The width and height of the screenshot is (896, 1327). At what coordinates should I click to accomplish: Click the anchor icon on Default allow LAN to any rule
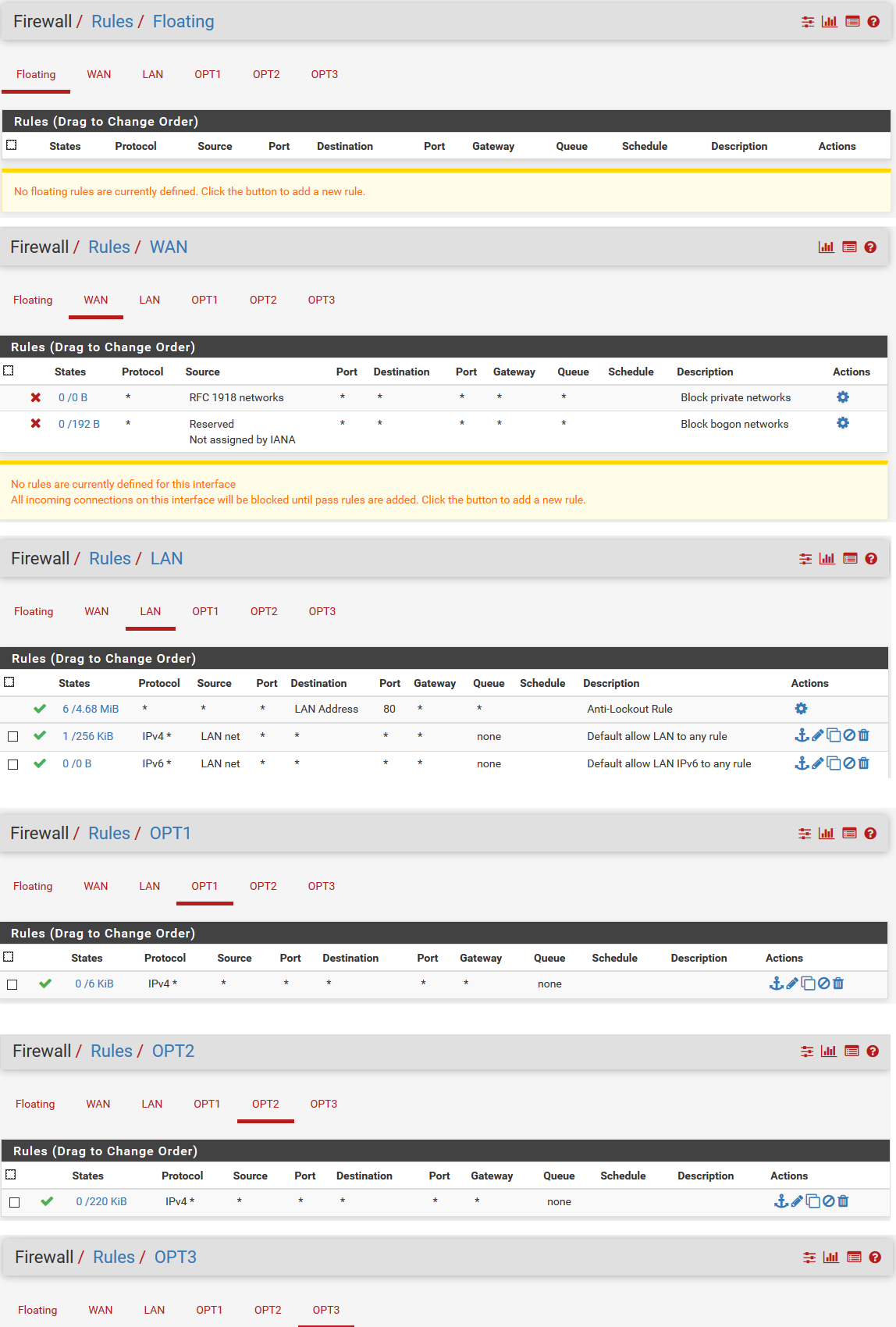click(802, 735)
